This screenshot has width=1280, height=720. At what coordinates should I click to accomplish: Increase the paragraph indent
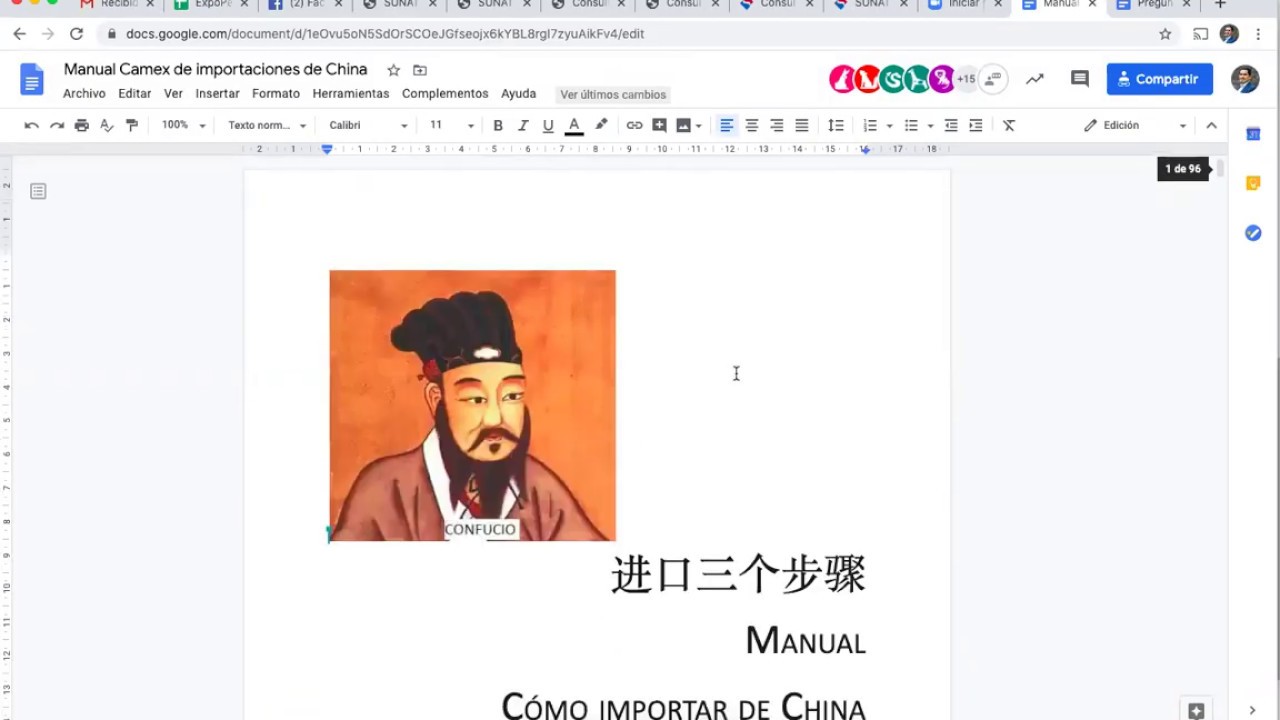tap(976, 125)
